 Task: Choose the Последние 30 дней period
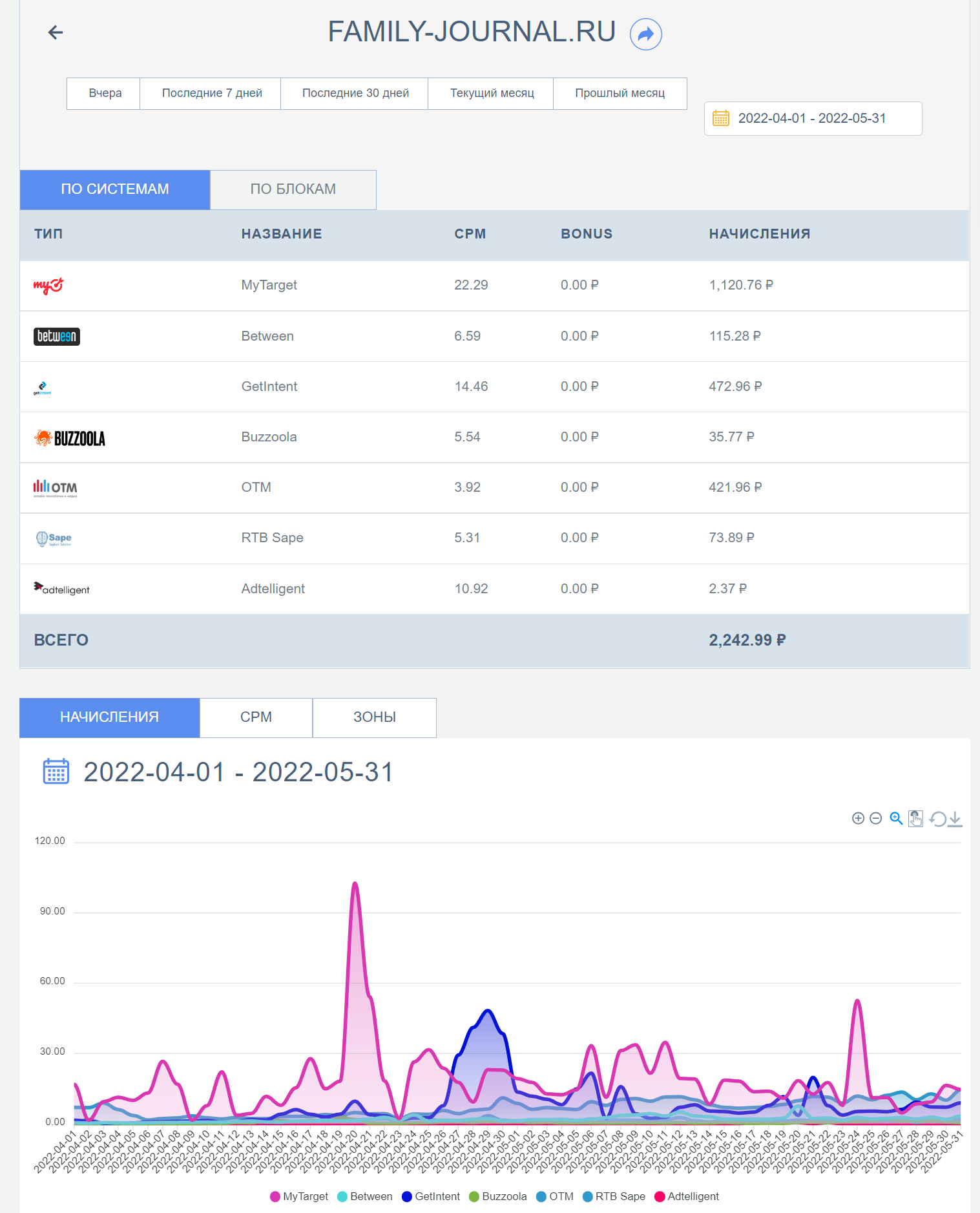[355, 93]
